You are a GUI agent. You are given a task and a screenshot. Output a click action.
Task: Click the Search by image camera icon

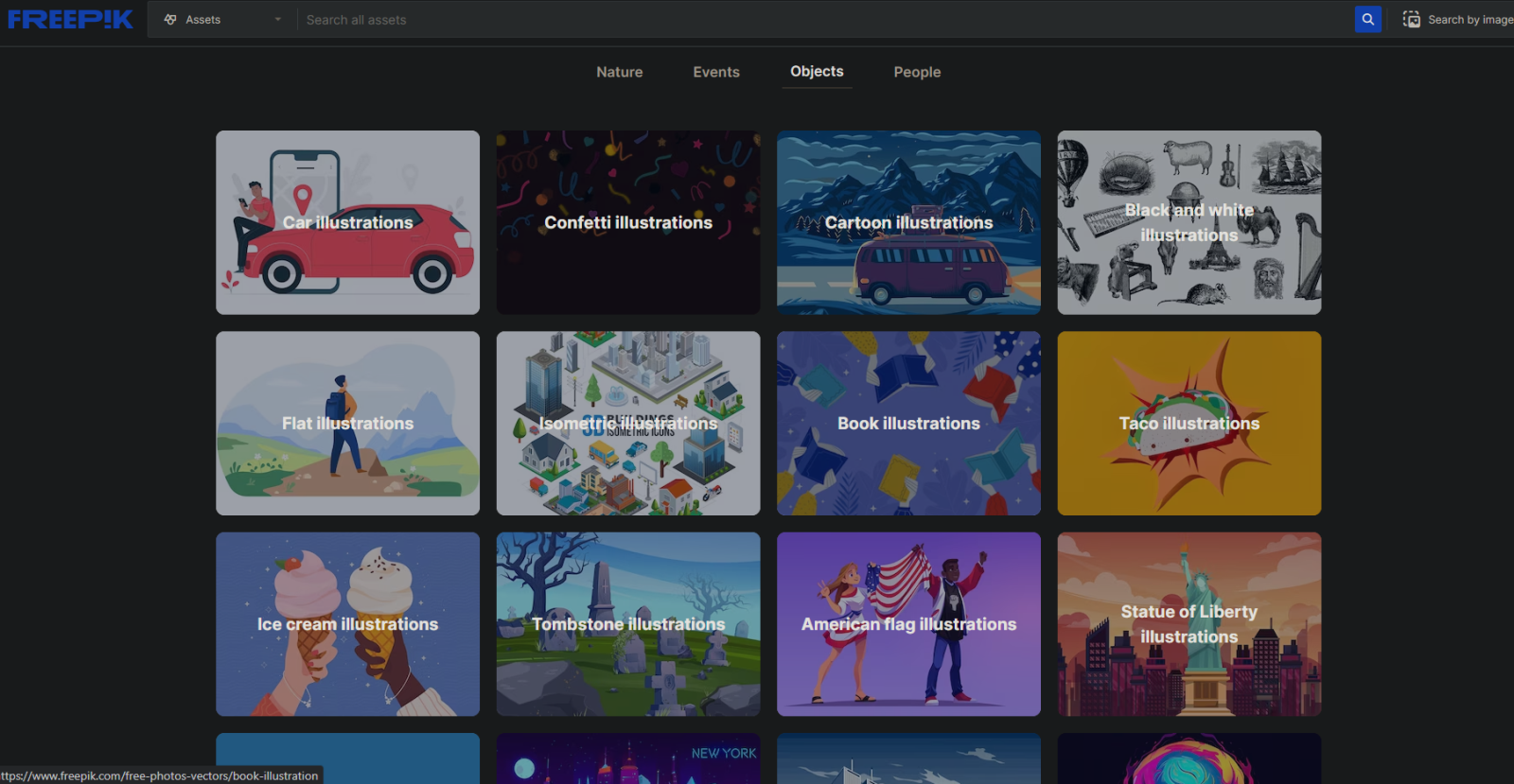(1411, 19)
